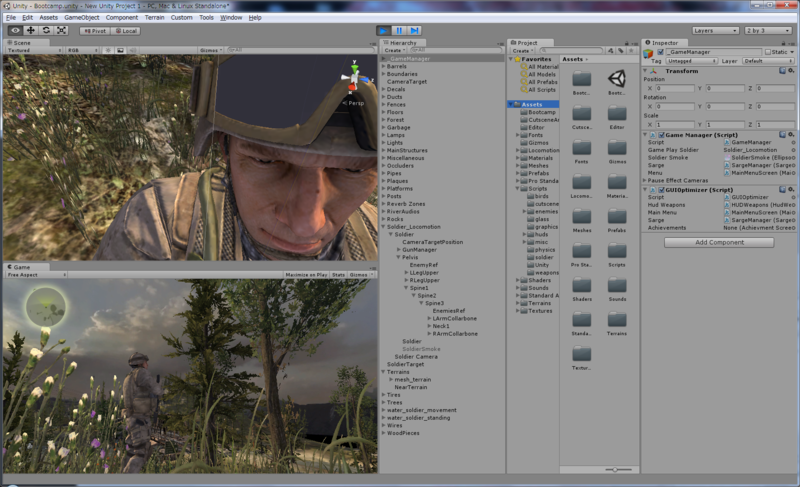Viewport: 800px width, 487px height.
Task: Click the Pause button
Action: (399, 31)
